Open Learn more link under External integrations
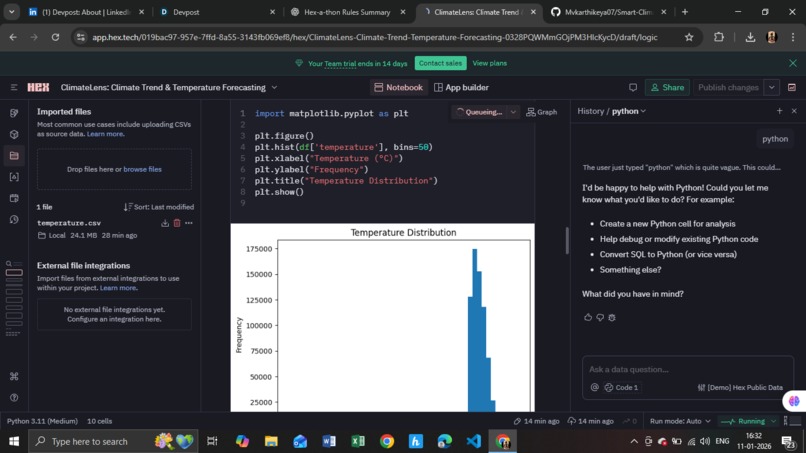The height and width of the screenshot is (453, 806). pos(118,287)
